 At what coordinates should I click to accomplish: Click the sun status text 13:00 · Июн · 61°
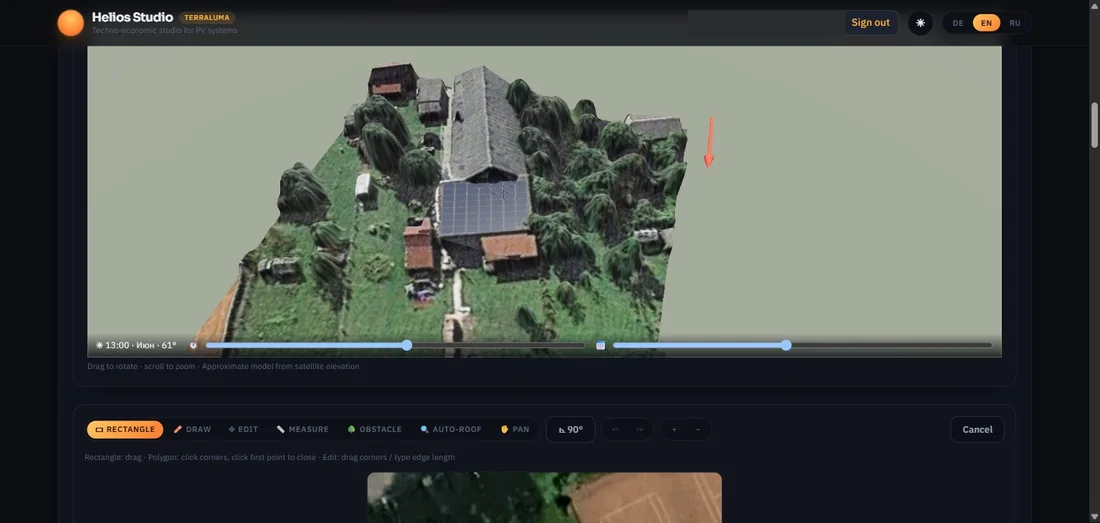(136, 345)
